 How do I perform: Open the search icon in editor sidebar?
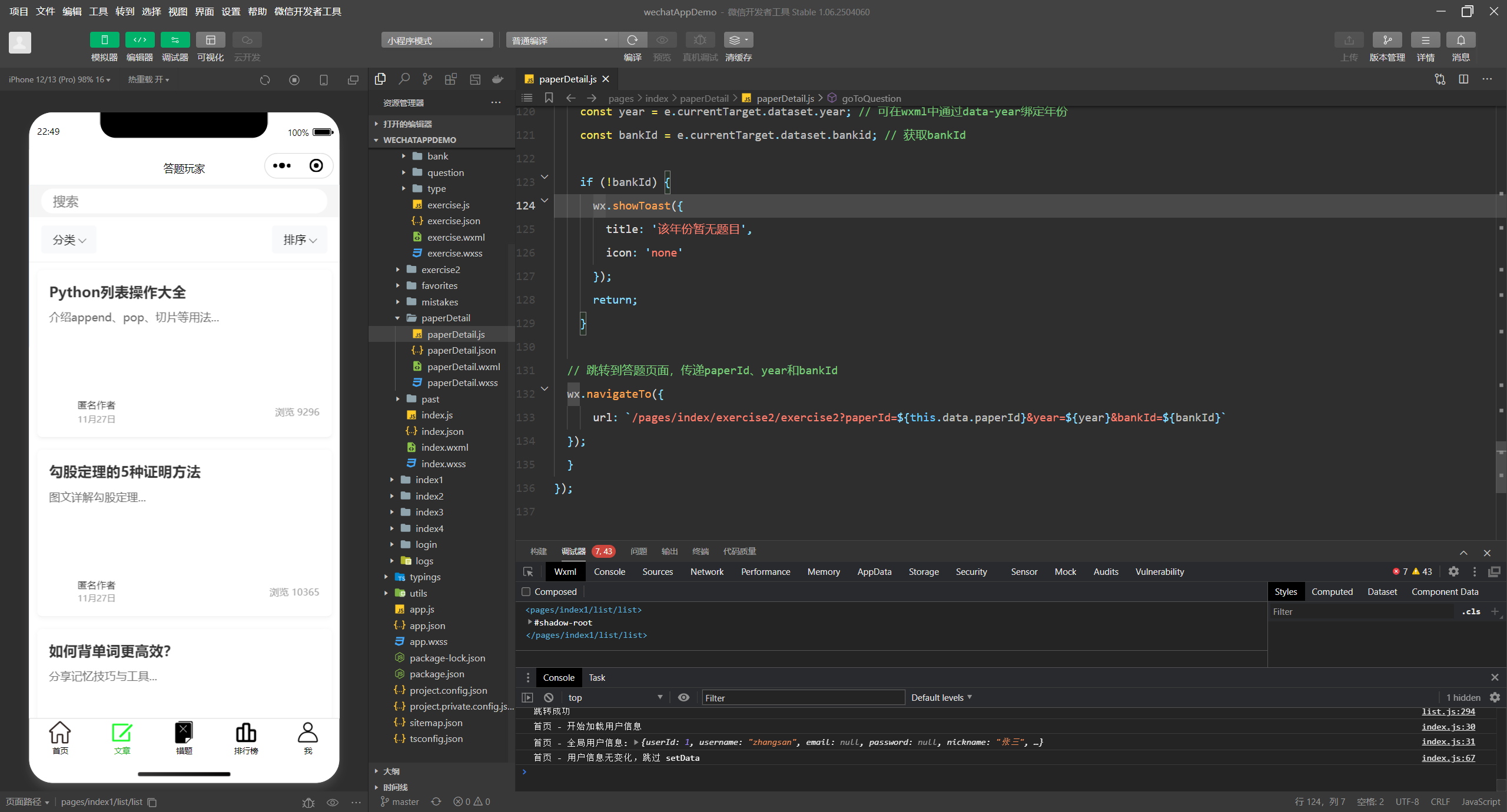coord(404,79)
